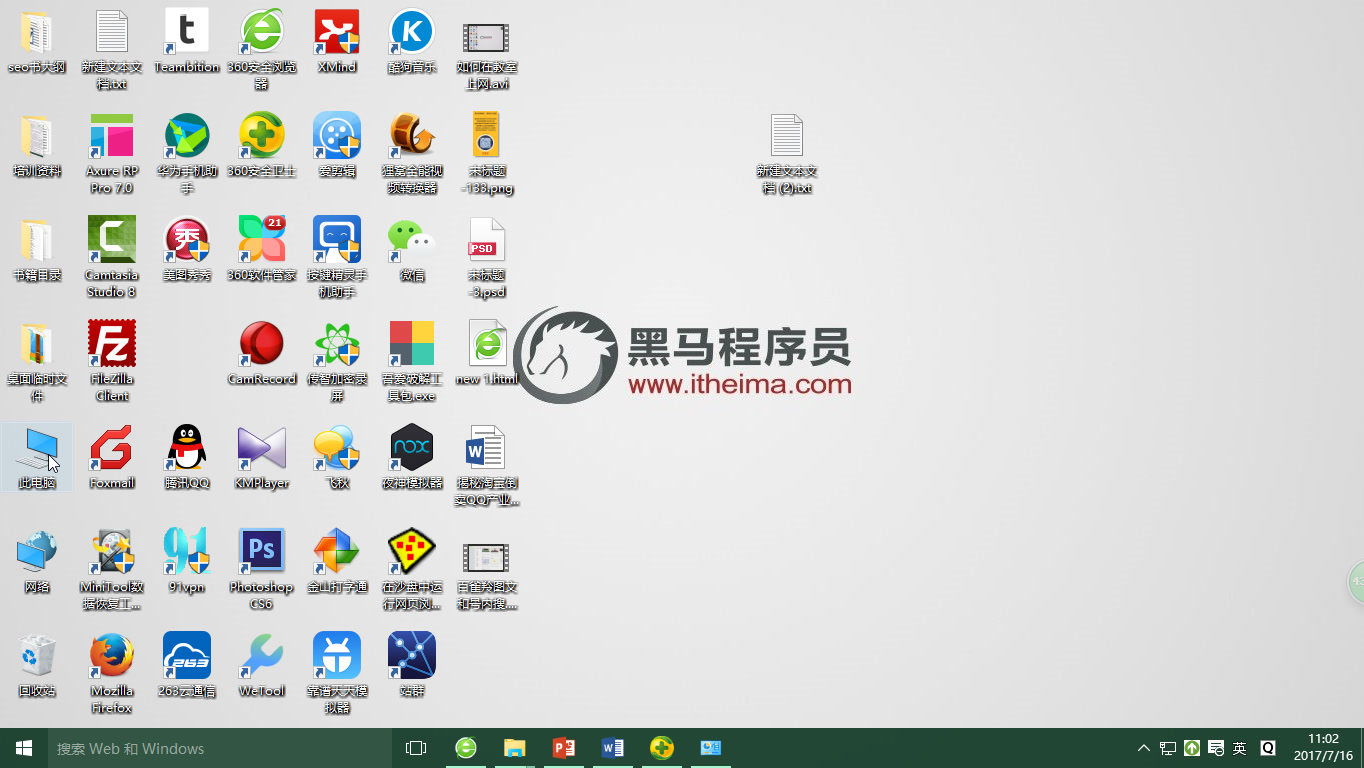Launch 360安全浏览器 desktop icon
1364x768 pixels.
coord(262,49)
